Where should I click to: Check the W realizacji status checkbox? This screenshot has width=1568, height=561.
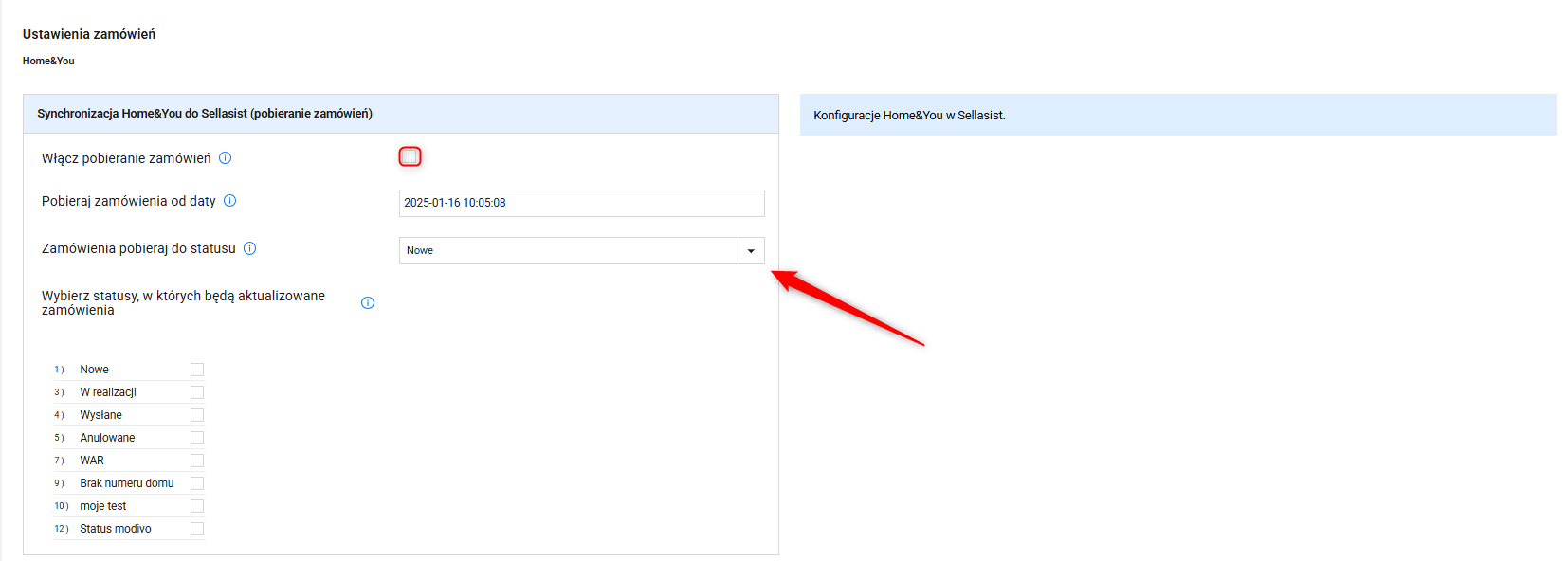(x=197, y=392)
